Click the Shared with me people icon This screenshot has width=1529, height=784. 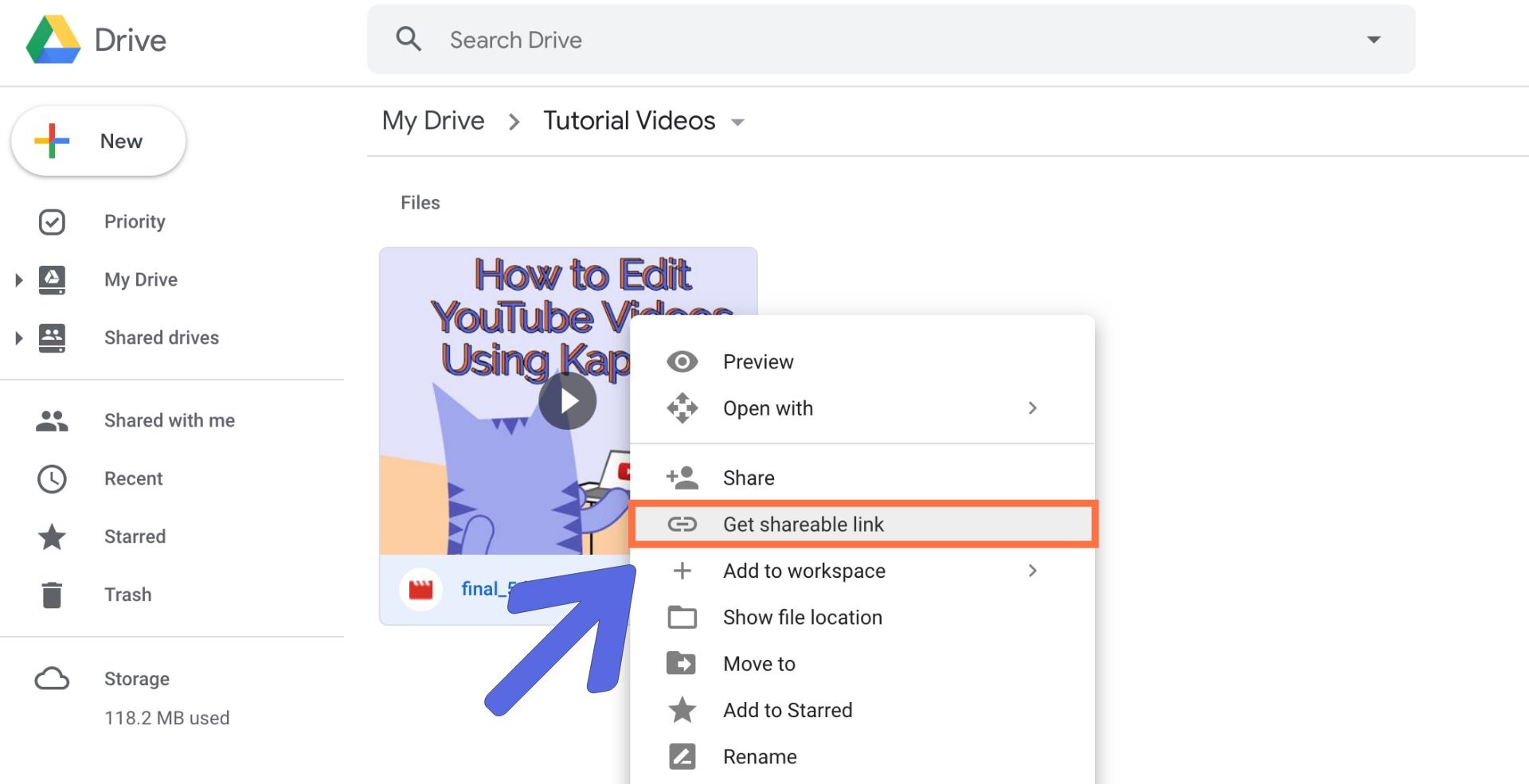[52, 421]
